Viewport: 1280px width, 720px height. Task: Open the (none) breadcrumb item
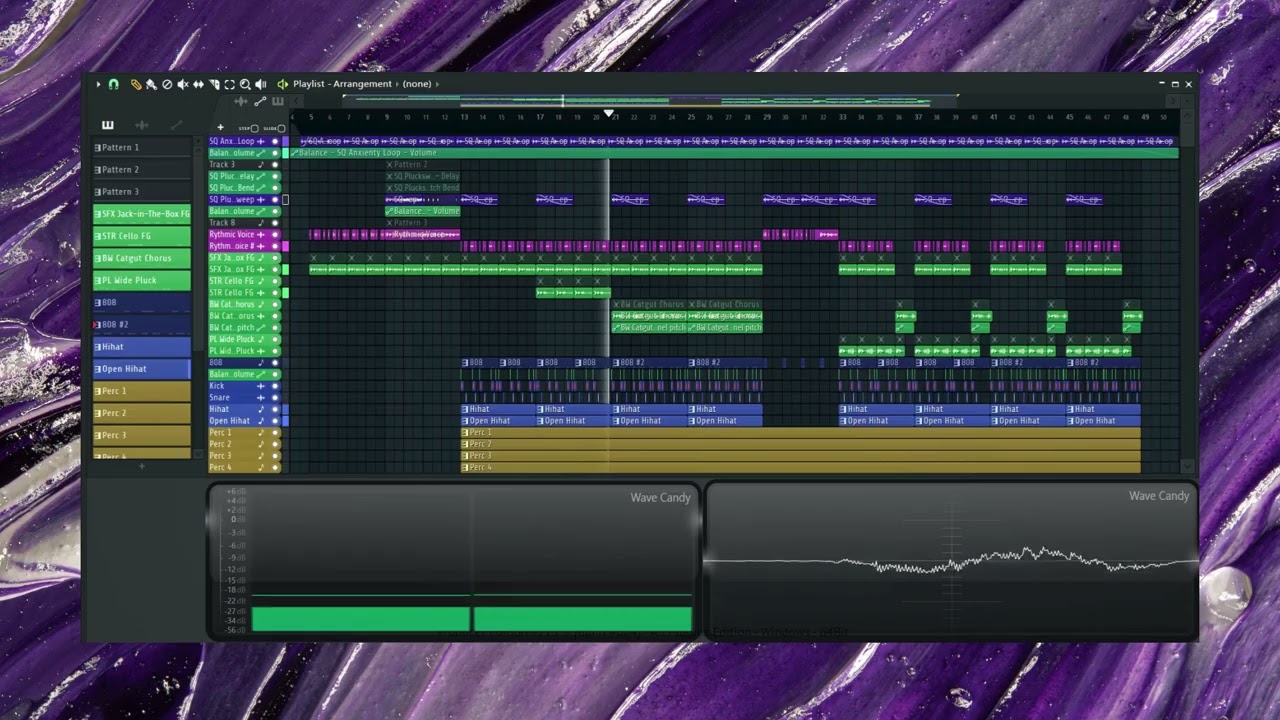tap(417, 84)
